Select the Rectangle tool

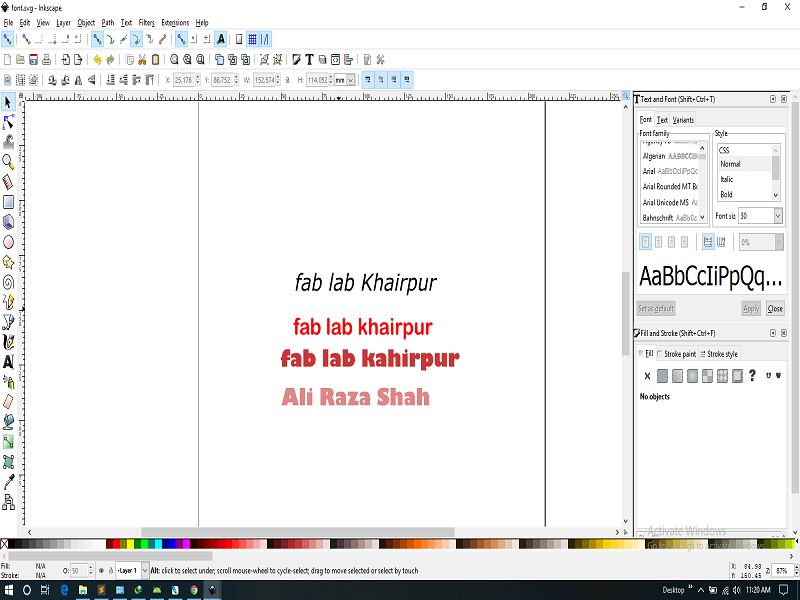[8, 202]
